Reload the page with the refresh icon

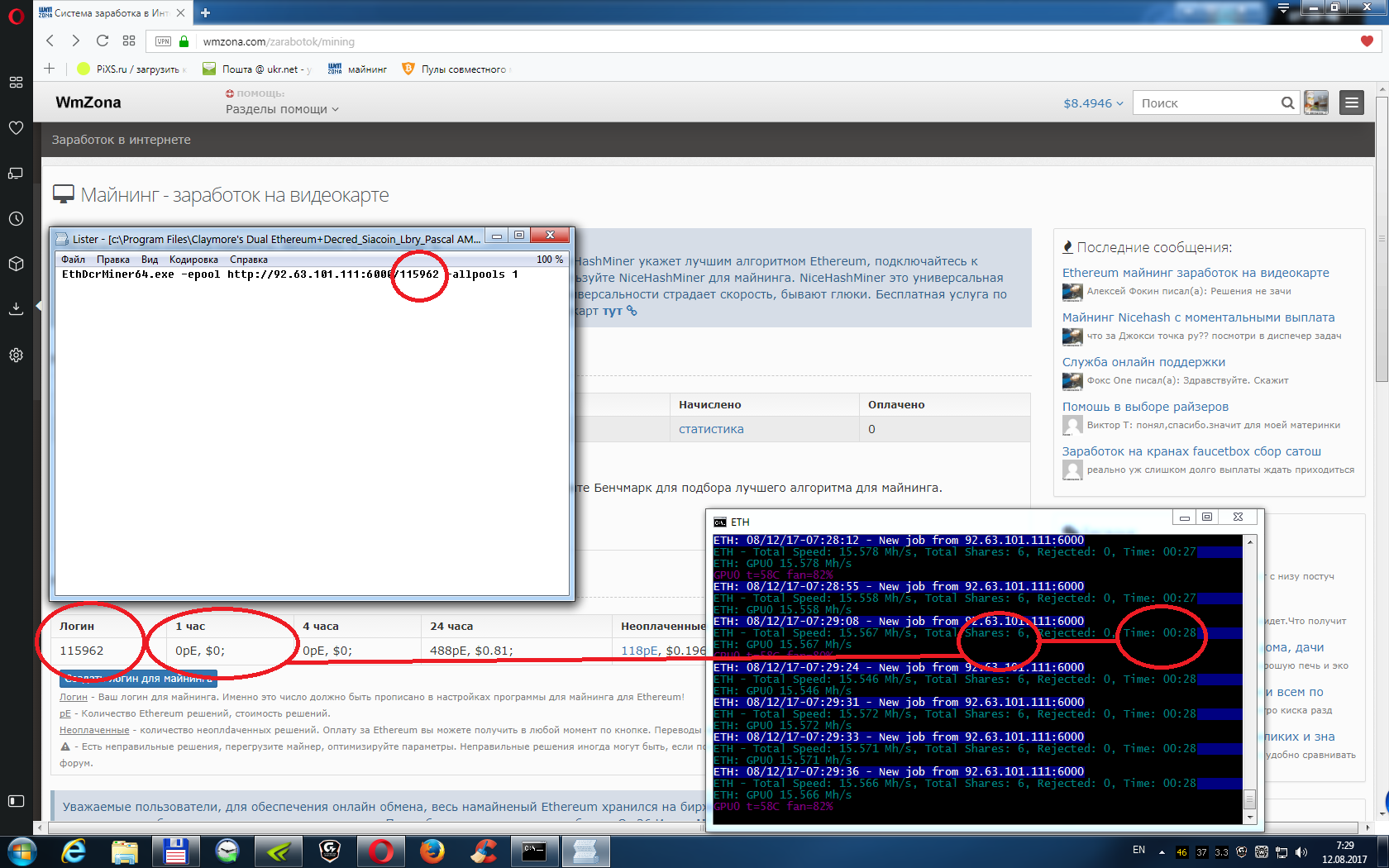[103, 41]
